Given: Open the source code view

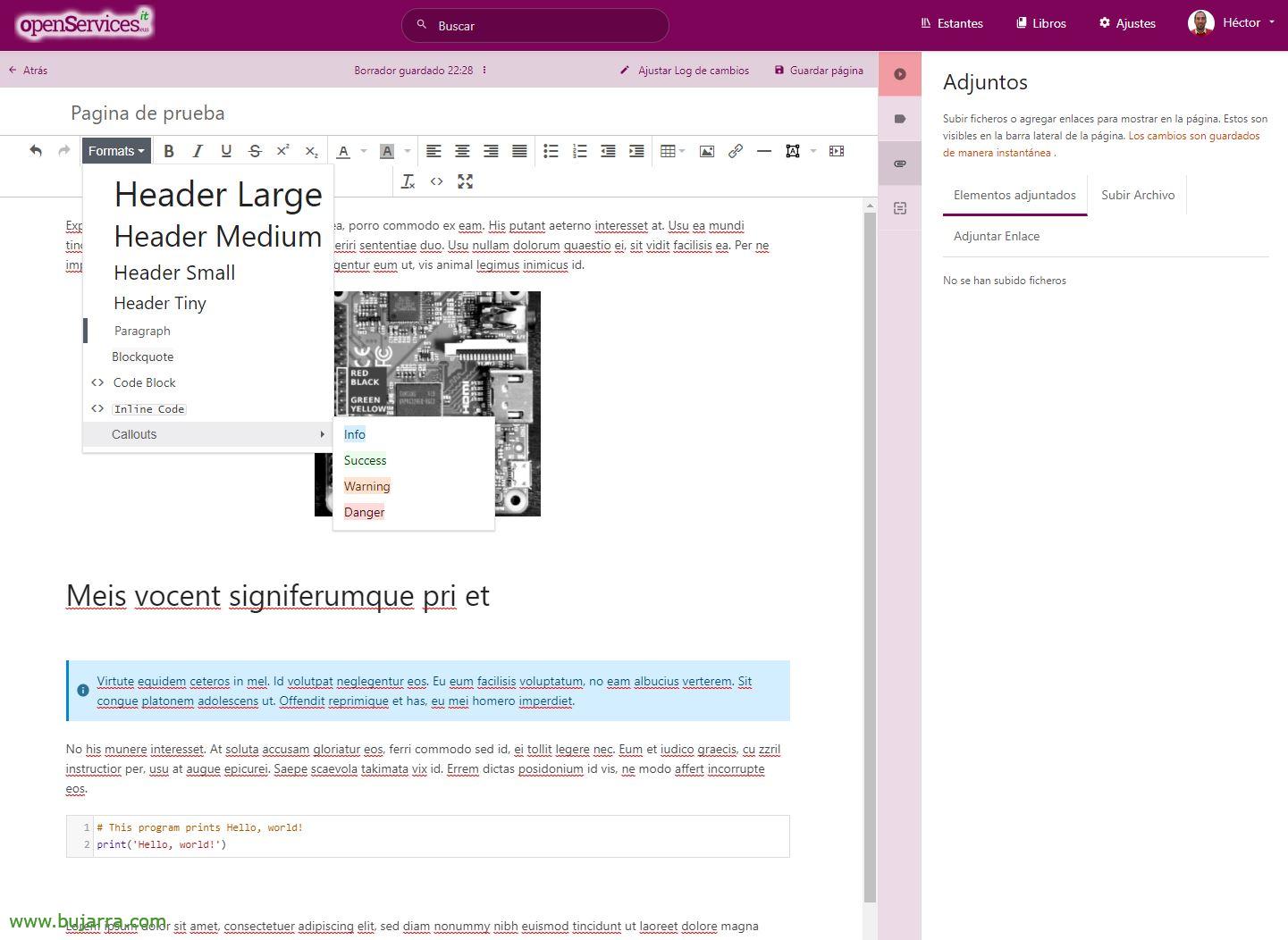Looking at the screenshot, I should (x=436, y=181).
